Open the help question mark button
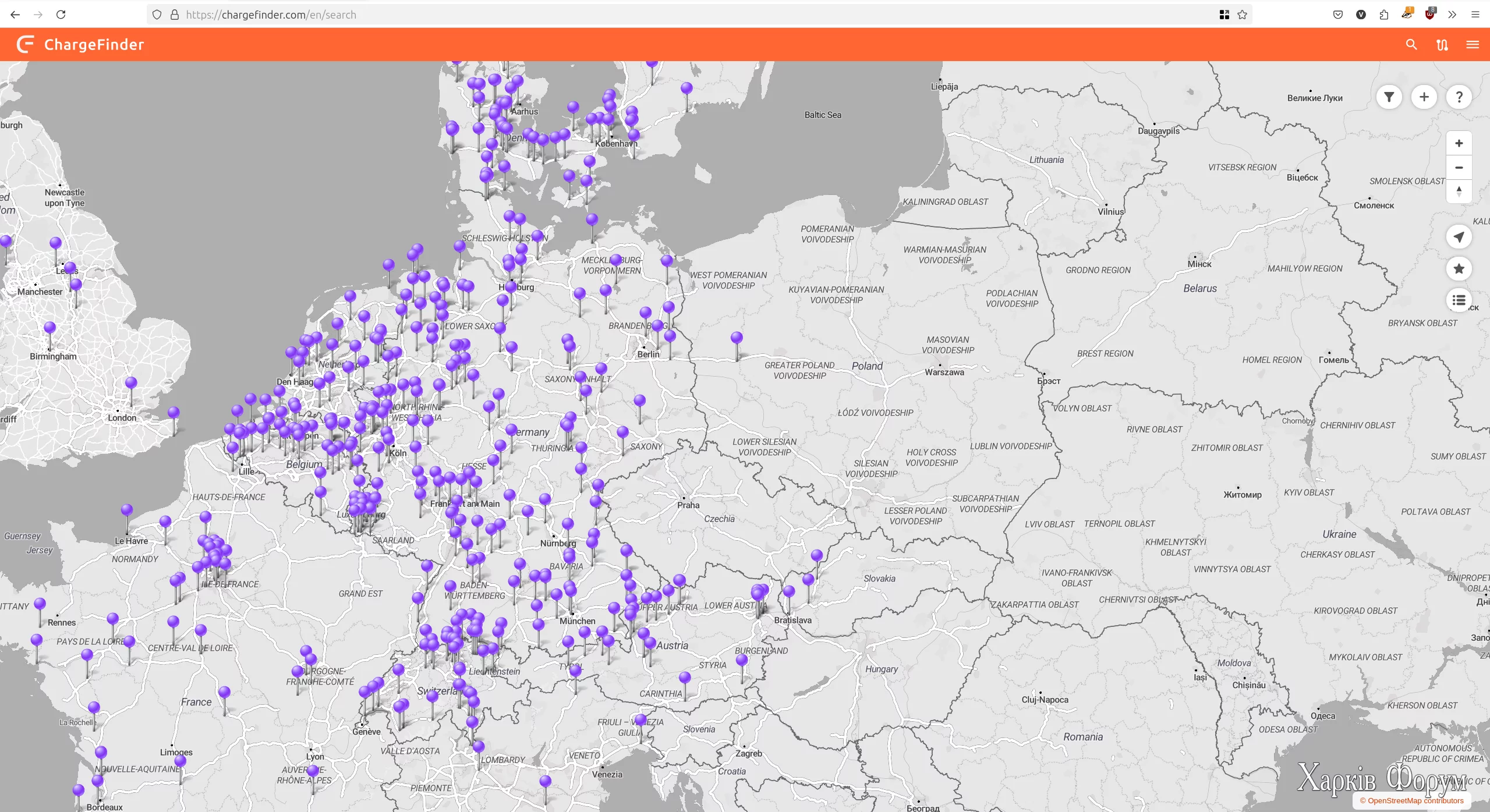This screenshot has height=812, width=1490. 1459,97
